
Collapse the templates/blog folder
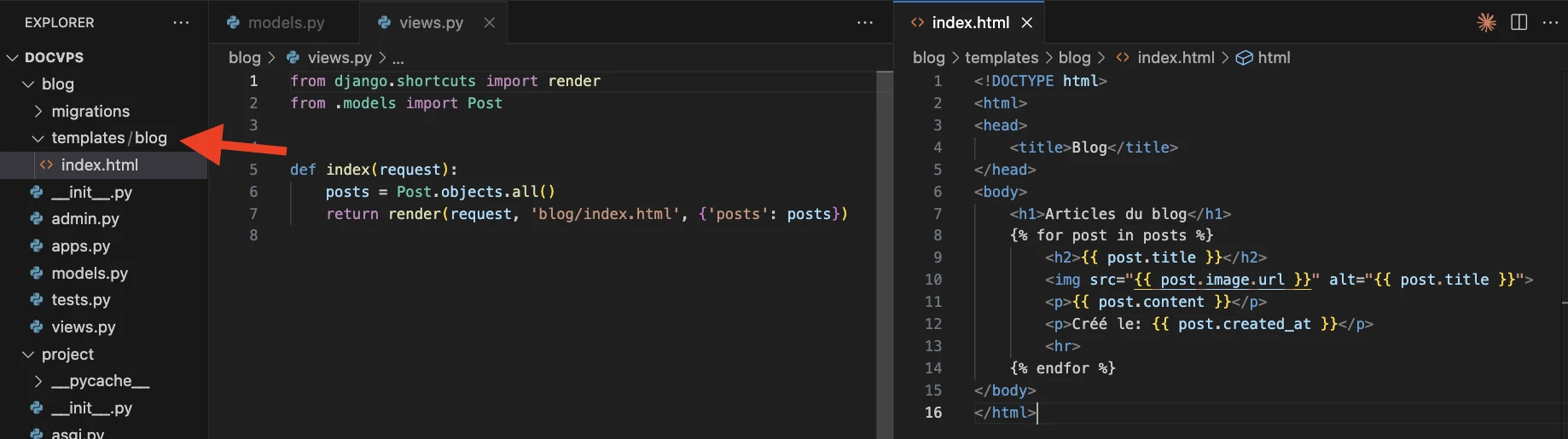click(38, 138)
